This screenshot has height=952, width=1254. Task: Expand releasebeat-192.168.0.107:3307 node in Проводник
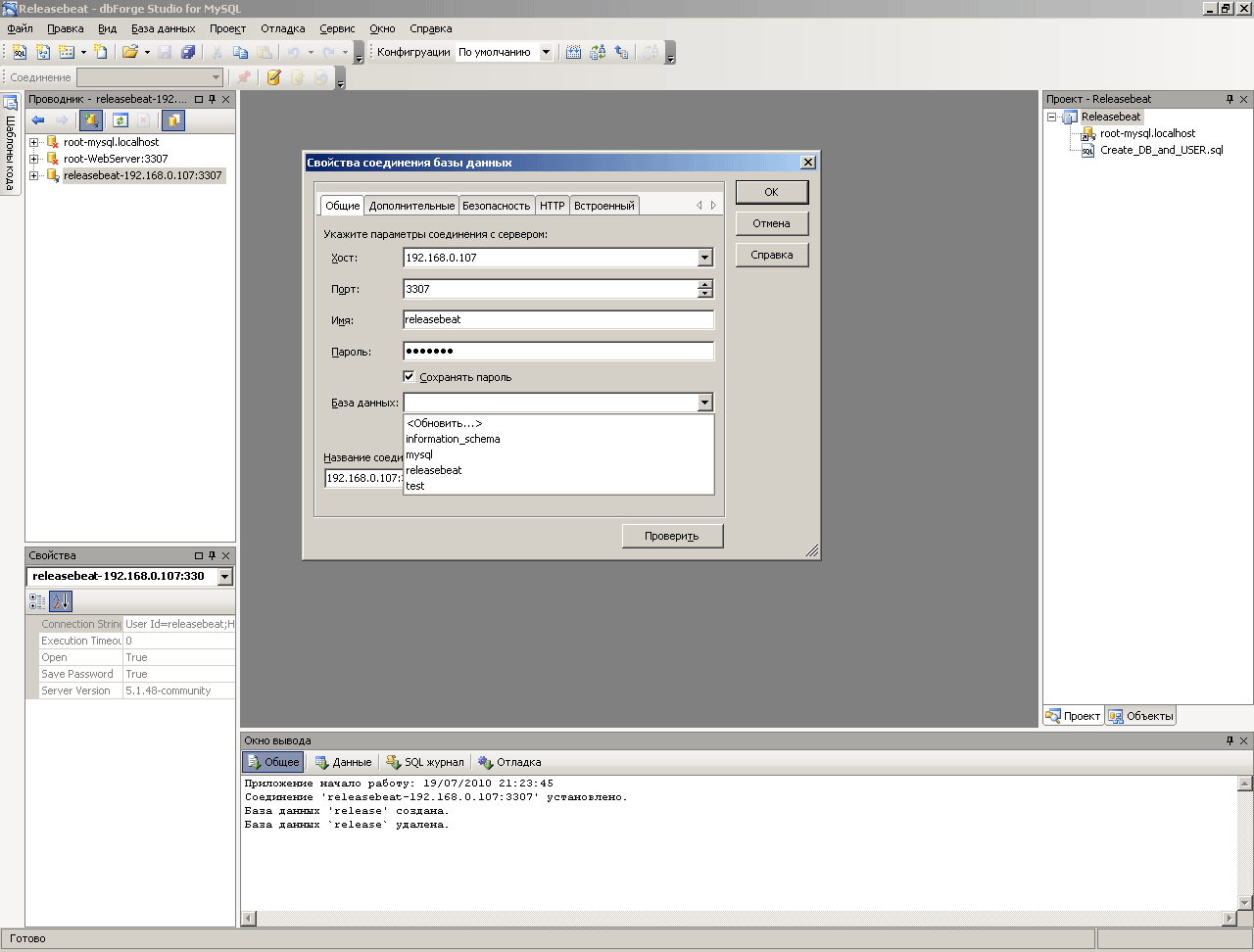pos(34,175)
